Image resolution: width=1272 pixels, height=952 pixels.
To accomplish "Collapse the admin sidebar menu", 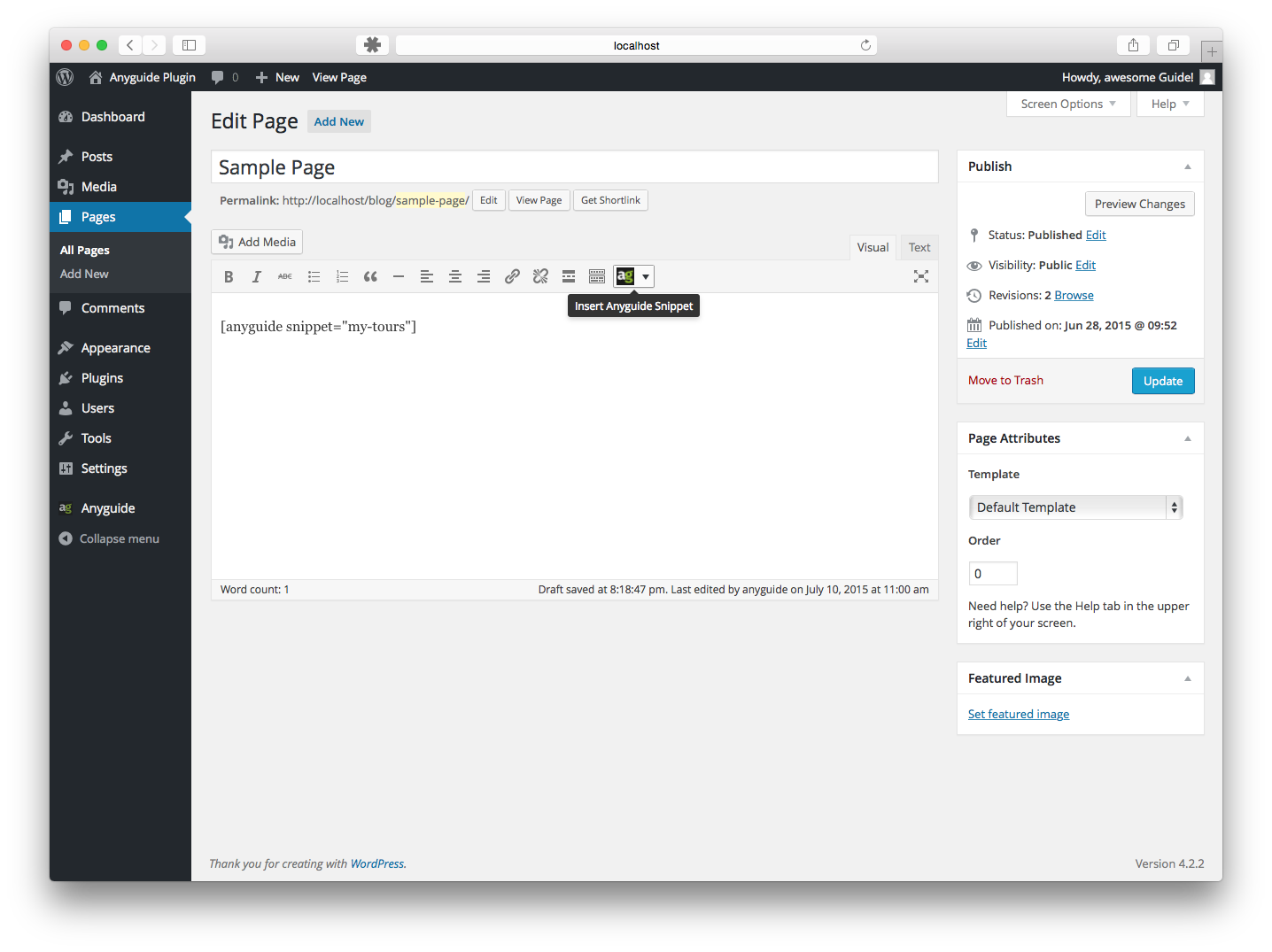I will (109, 538).
